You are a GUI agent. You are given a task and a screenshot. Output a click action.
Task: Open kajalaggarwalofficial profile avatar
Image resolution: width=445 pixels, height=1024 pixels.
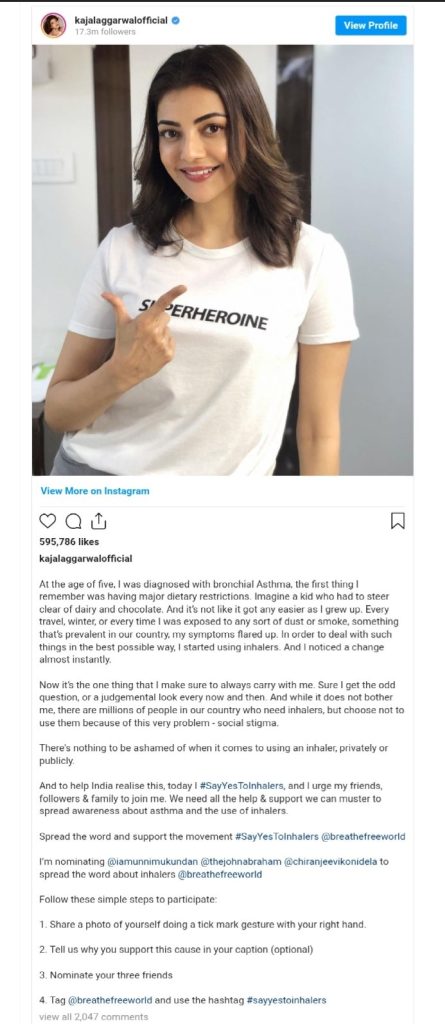(52, 25)
